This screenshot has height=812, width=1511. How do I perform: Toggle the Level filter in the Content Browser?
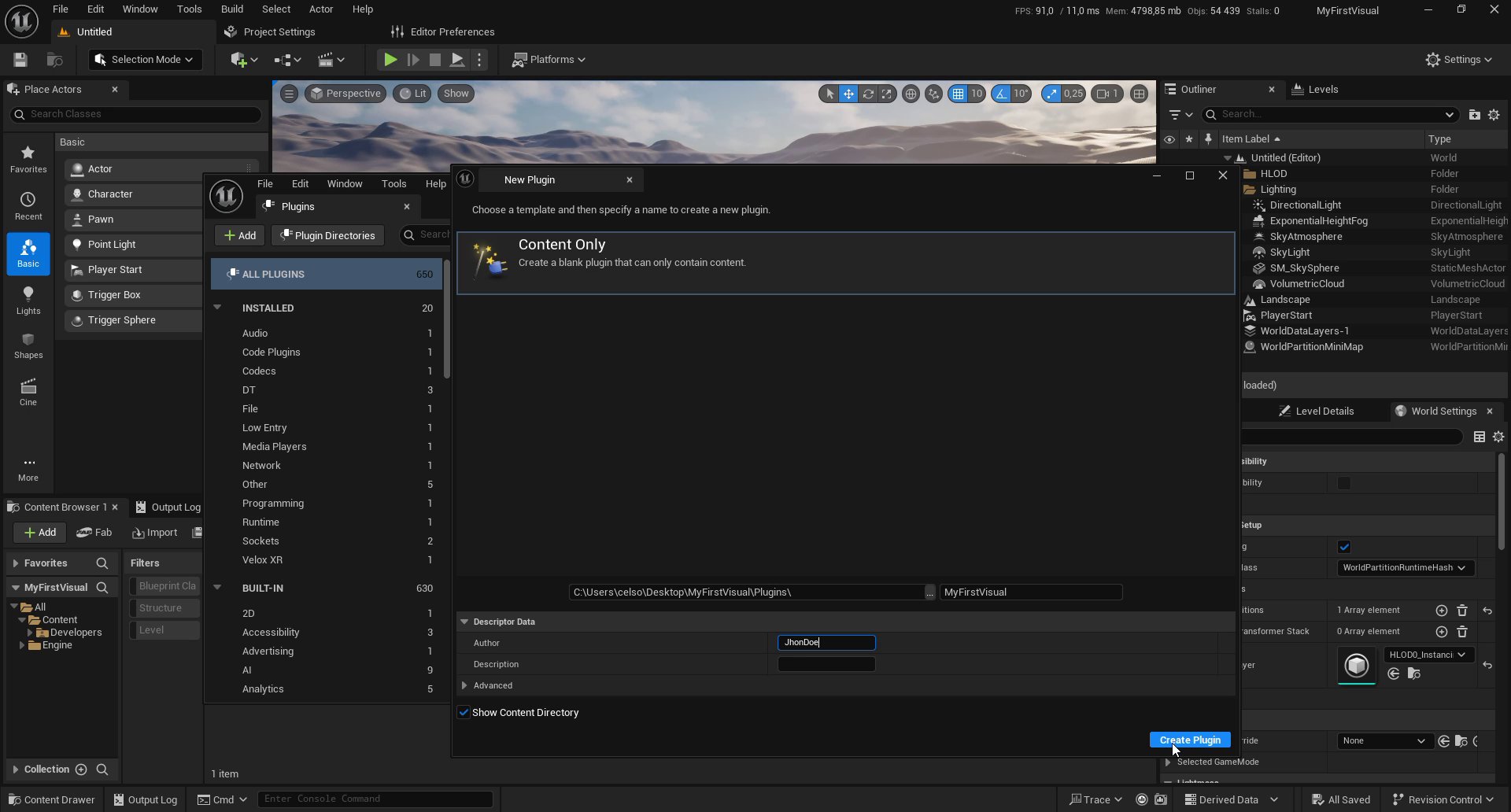(x=164, y=630)
